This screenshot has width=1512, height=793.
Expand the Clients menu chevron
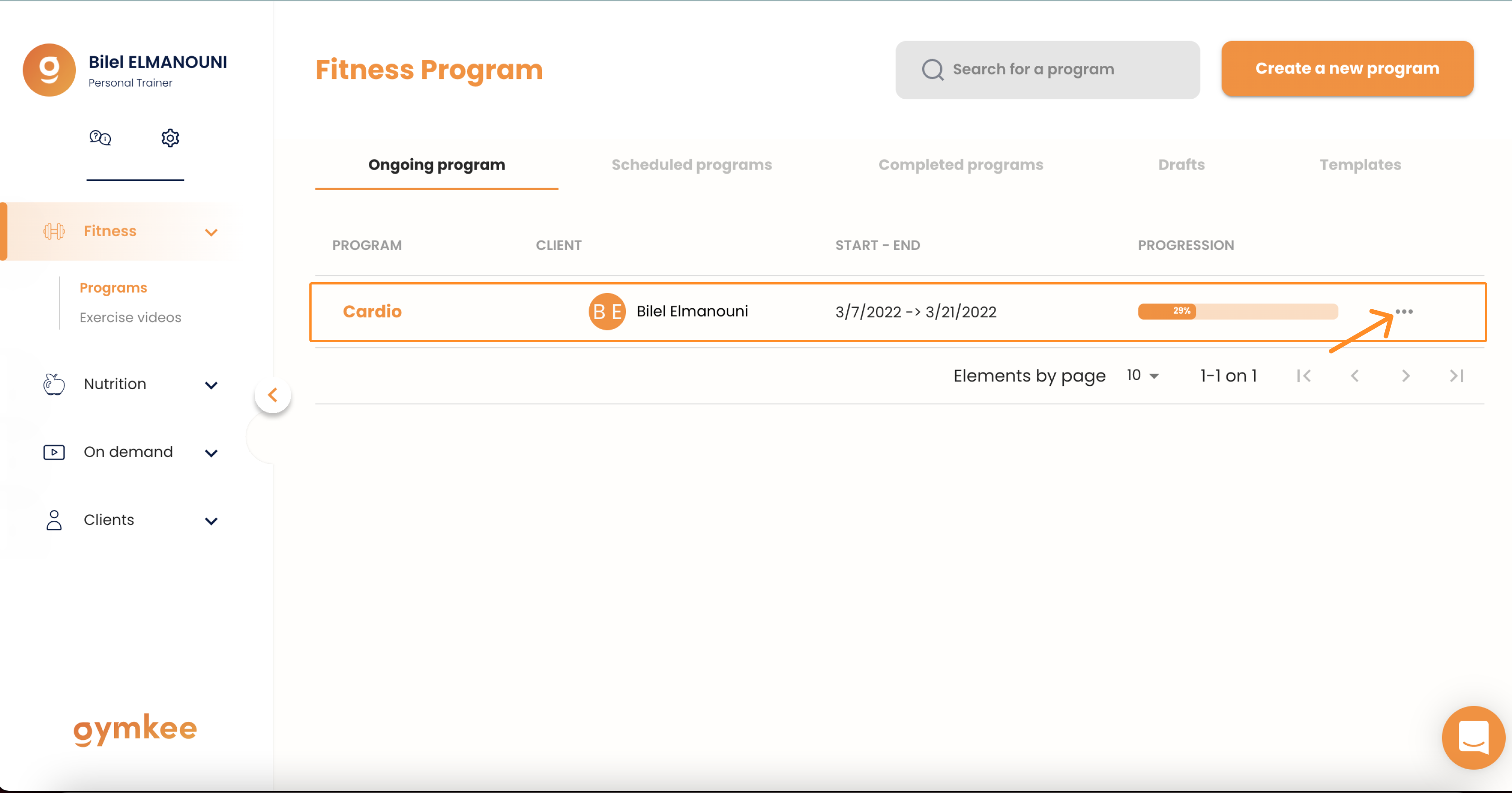pos(211,521)
